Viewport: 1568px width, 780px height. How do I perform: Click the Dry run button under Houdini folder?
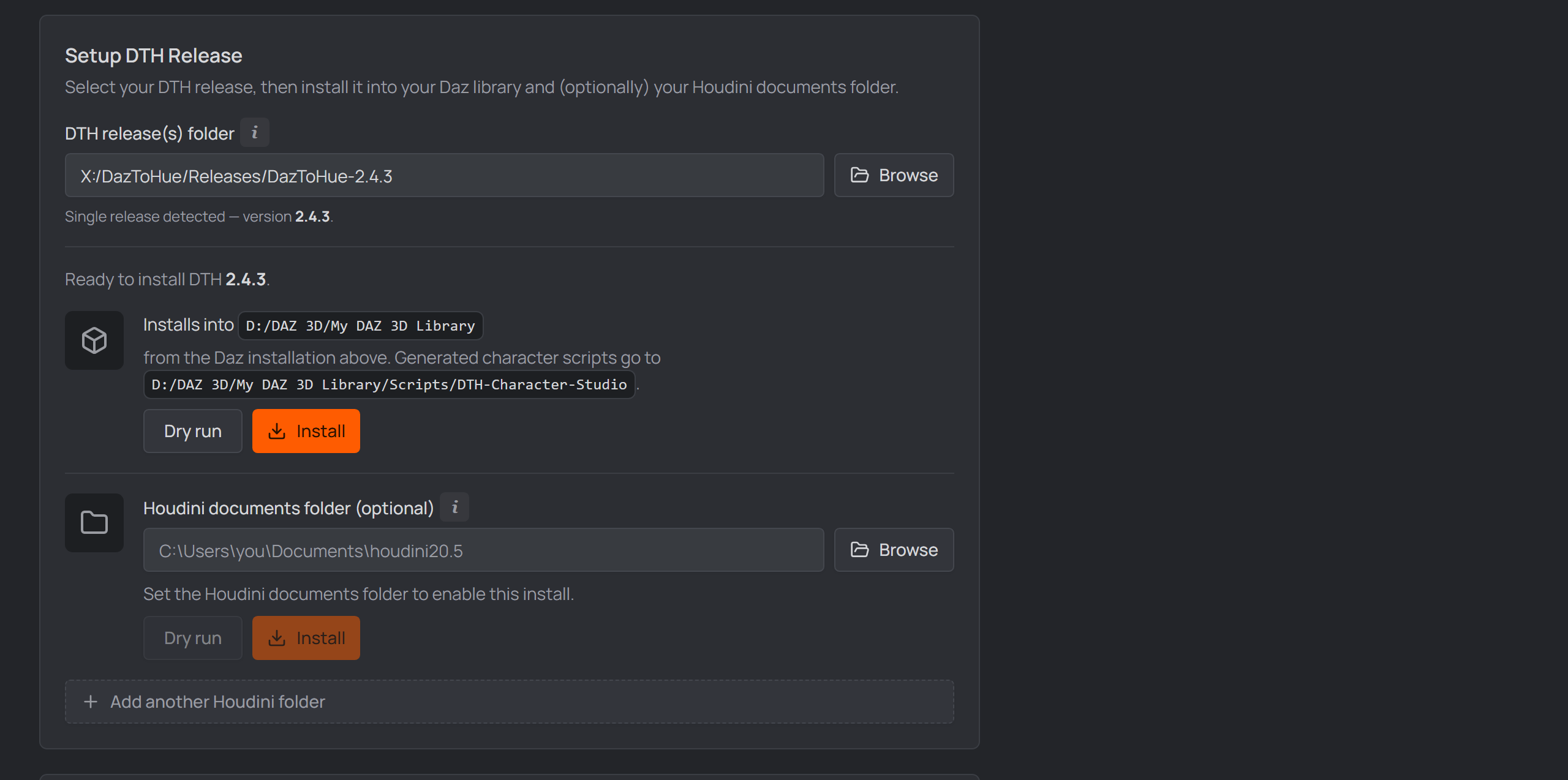[193, 638]
